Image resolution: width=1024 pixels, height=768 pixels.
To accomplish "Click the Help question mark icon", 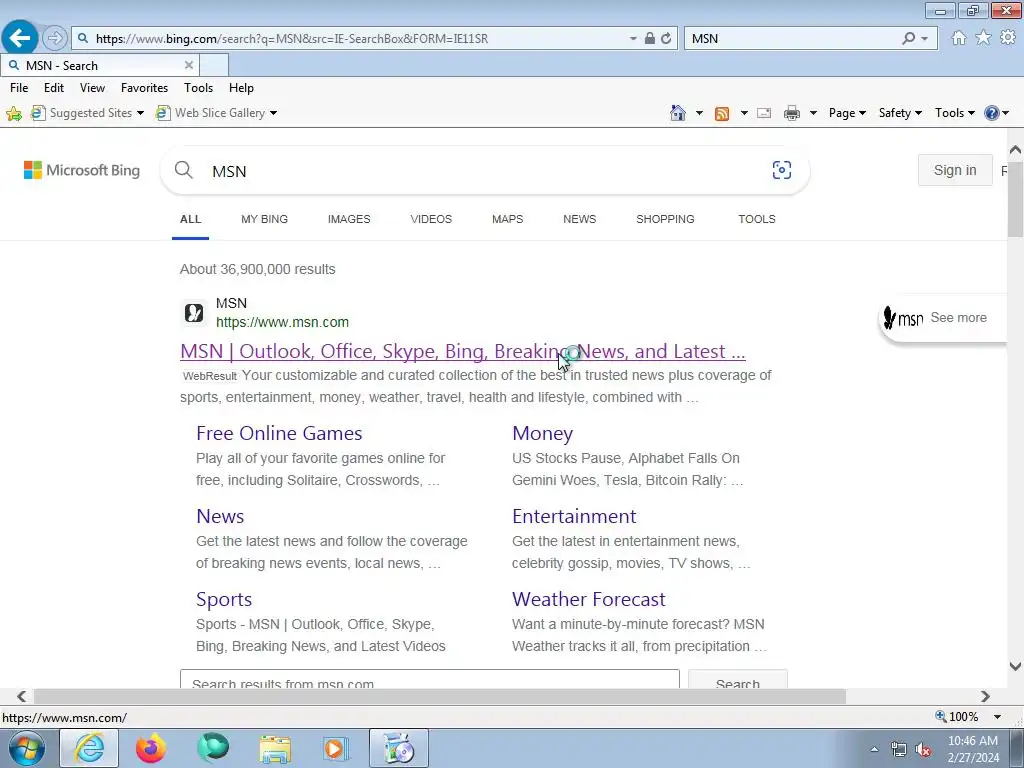I will [x=991, y=113].
